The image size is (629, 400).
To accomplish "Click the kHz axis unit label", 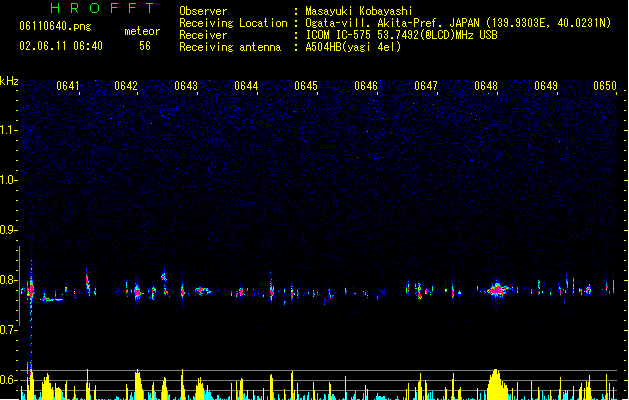I will pos(9,81).
